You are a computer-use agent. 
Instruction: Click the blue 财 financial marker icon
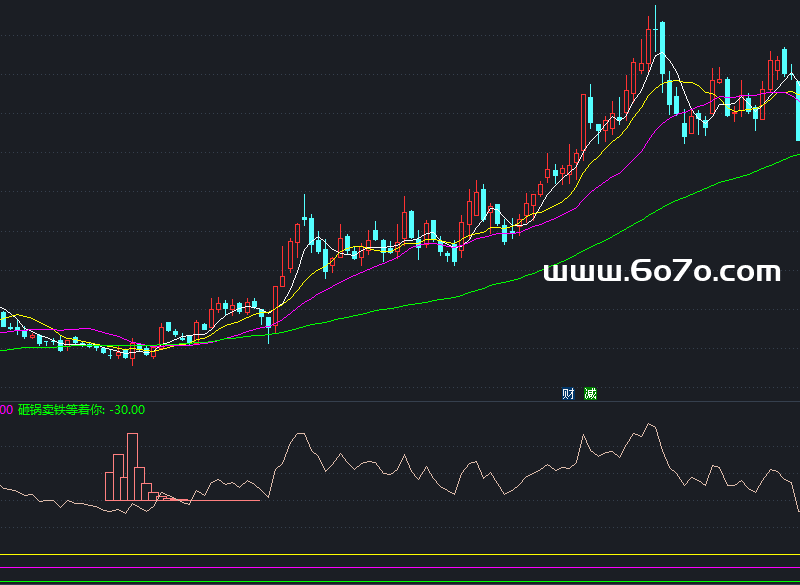click(568, 394)
